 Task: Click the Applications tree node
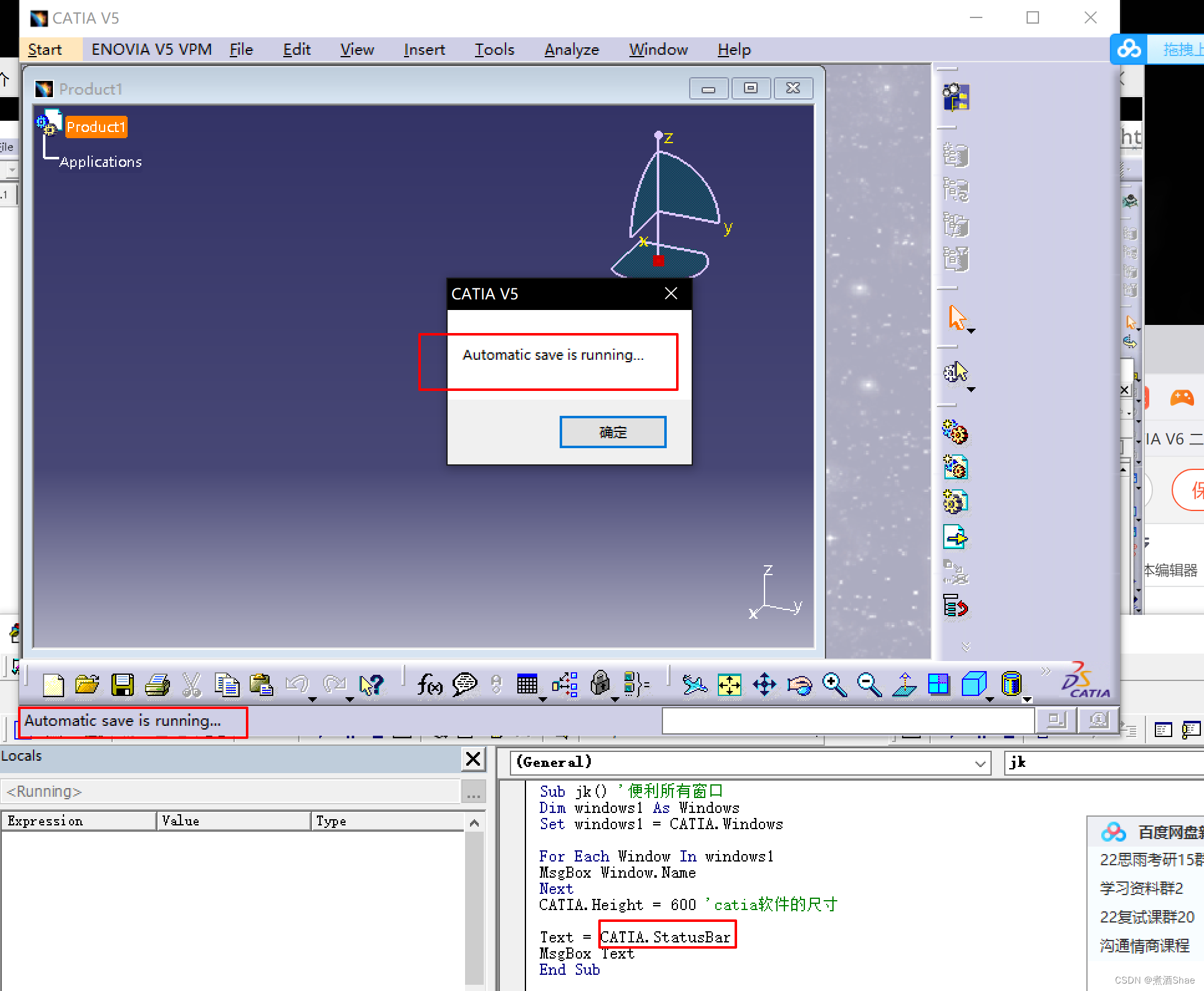[101, 162]
